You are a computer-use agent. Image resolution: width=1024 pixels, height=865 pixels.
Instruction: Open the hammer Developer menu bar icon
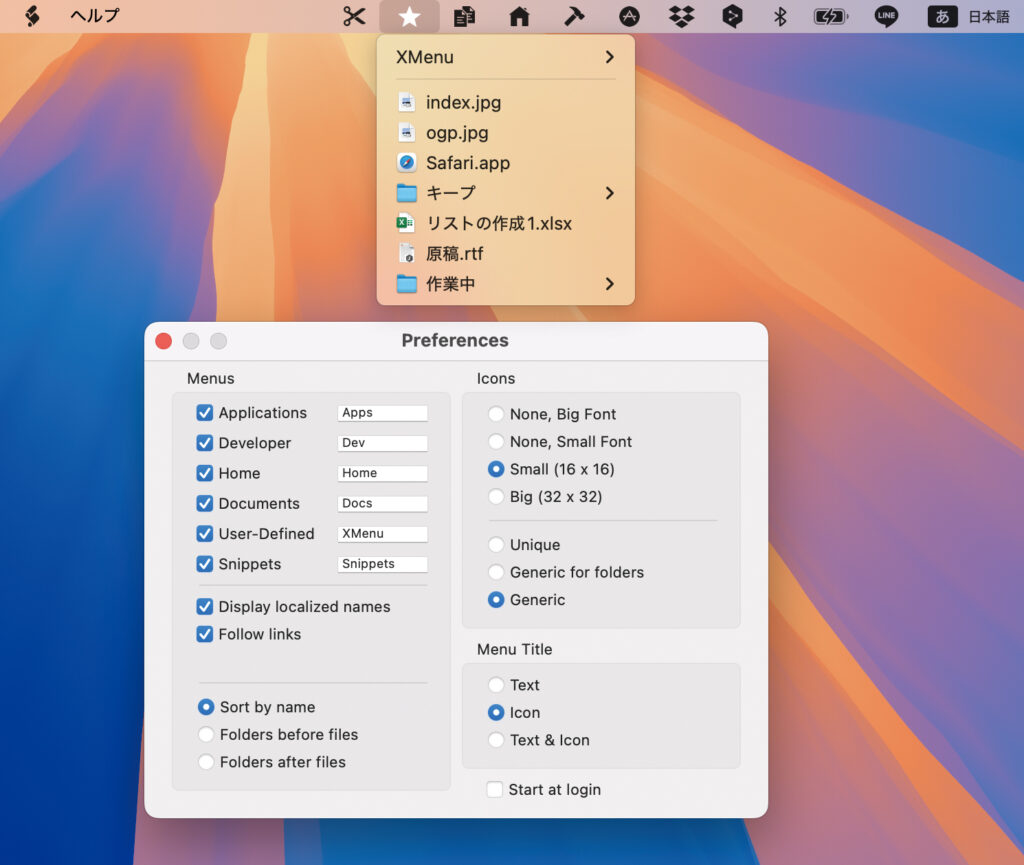(x=574, y=16)
